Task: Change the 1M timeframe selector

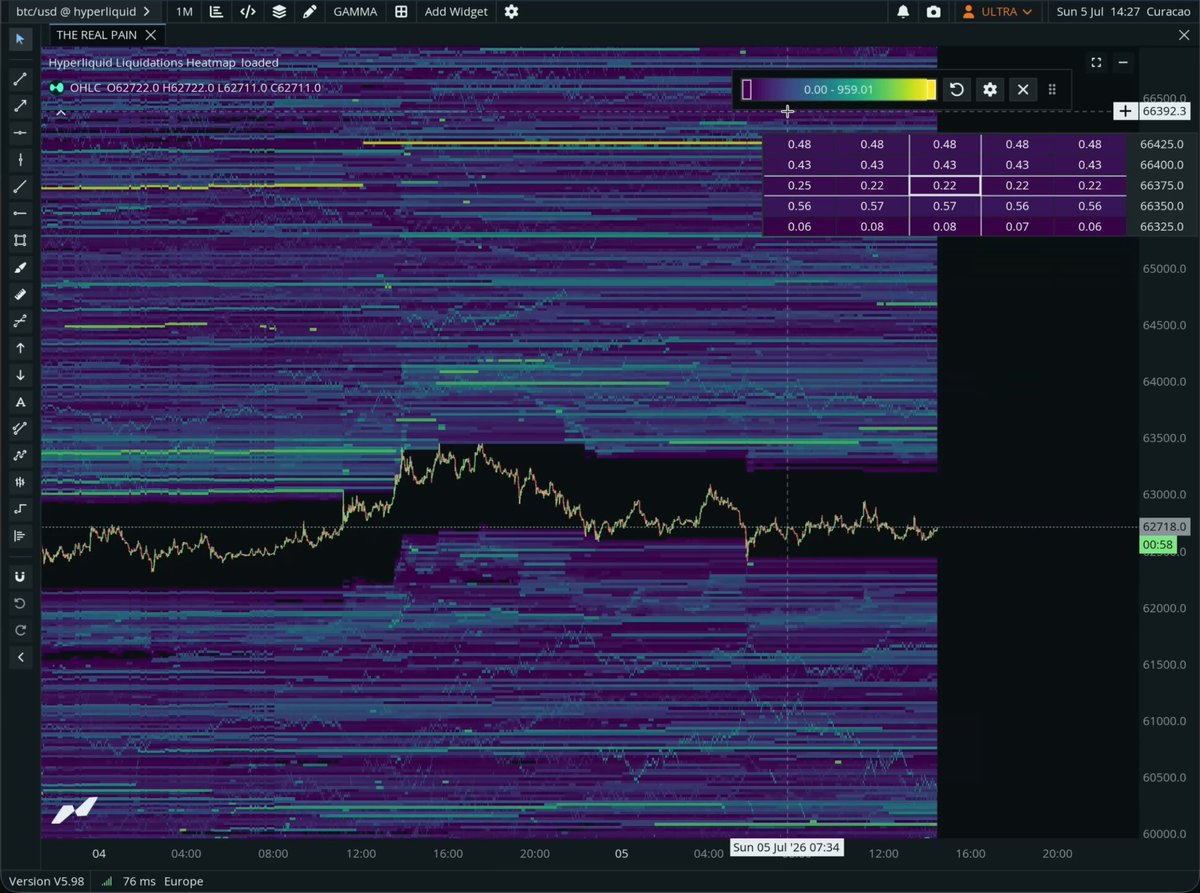Action: click(184, 12)
